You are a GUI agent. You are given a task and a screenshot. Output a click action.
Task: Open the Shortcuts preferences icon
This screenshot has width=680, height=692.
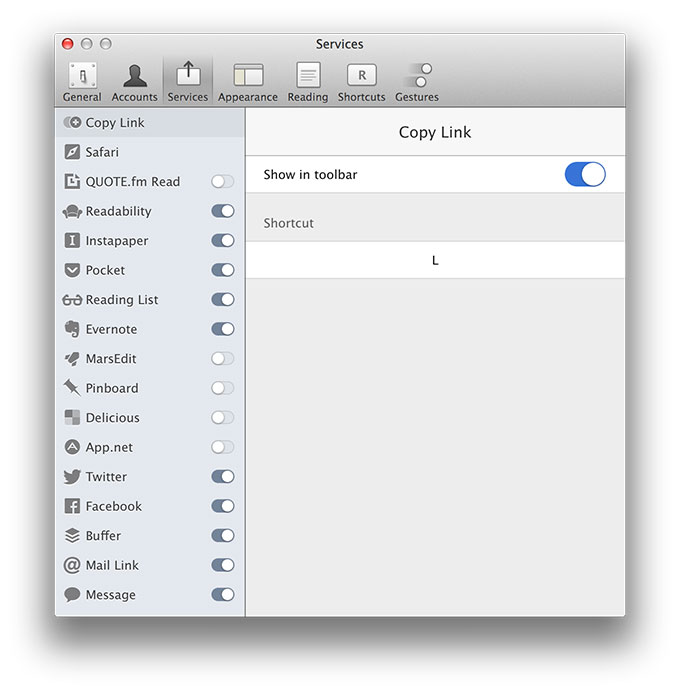pyautogui.click(x=361, y=75)
